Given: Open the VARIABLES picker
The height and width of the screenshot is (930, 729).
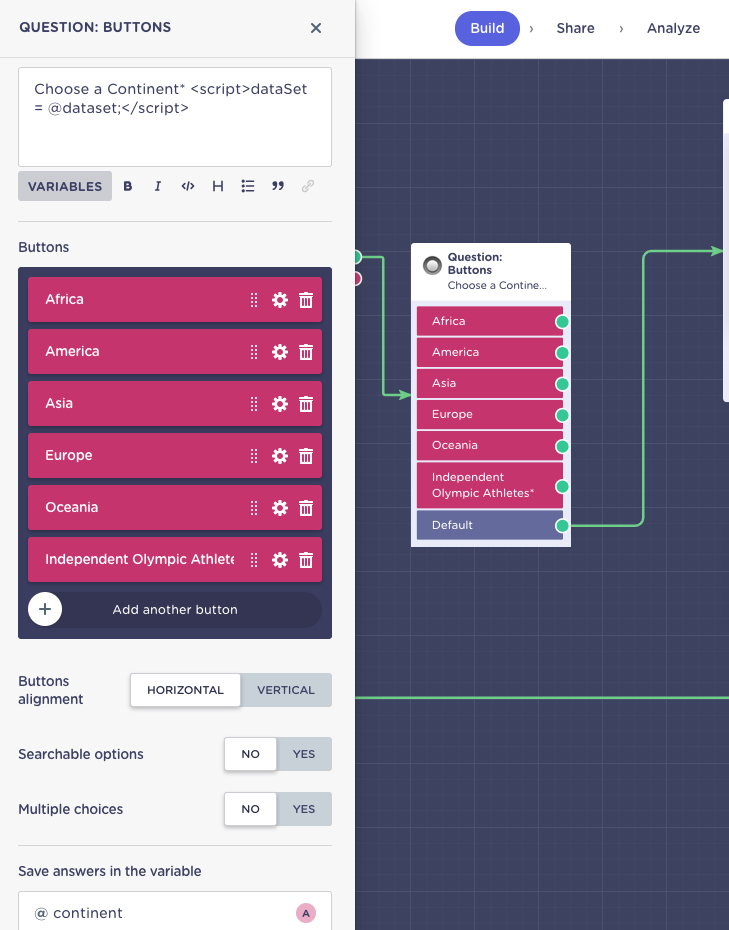Looking at the screenshot, I should 65,186.
